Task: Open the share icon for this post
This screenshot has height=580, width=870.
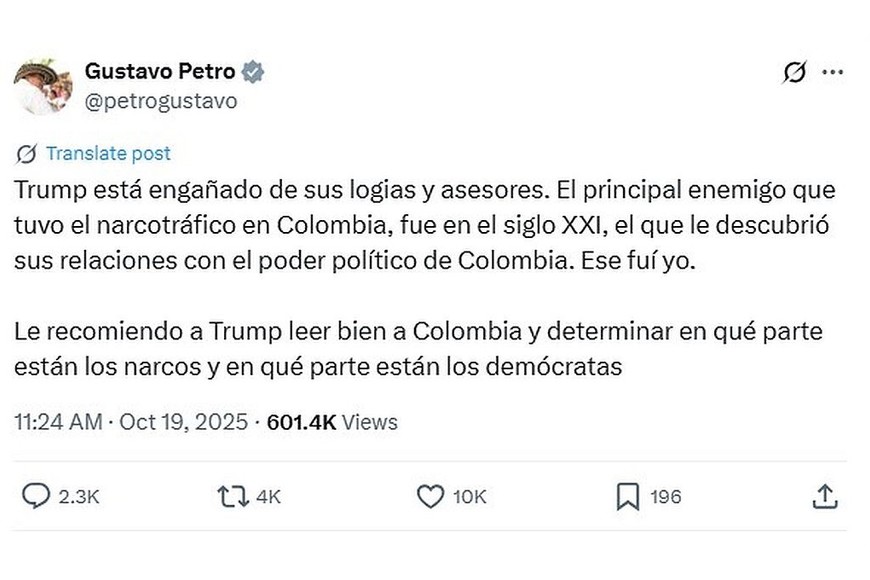Action: (x=826, y=494)
